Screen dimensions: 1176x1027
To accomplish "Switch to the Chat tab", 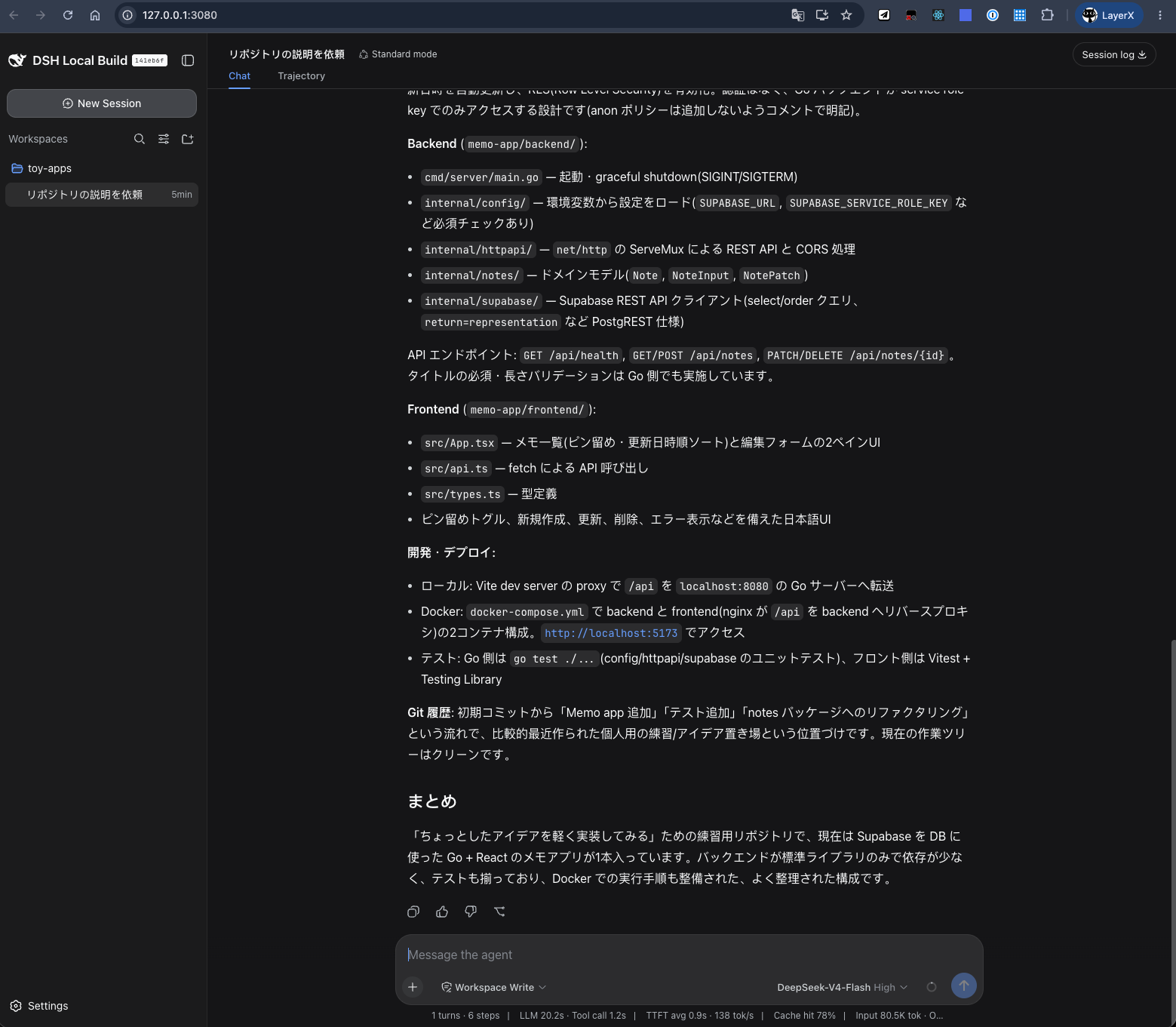I will (x=239, y=76).
